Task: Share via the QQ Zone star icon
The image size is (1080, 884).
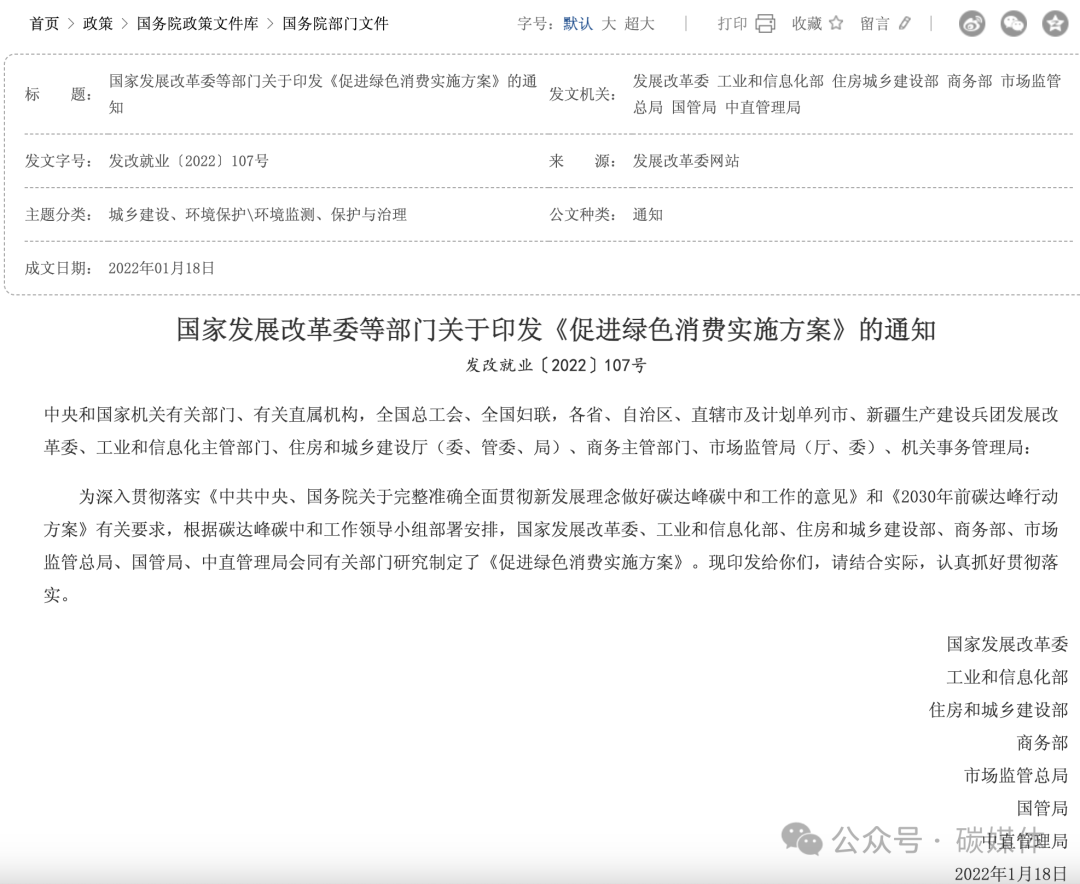Action: 1055,24
